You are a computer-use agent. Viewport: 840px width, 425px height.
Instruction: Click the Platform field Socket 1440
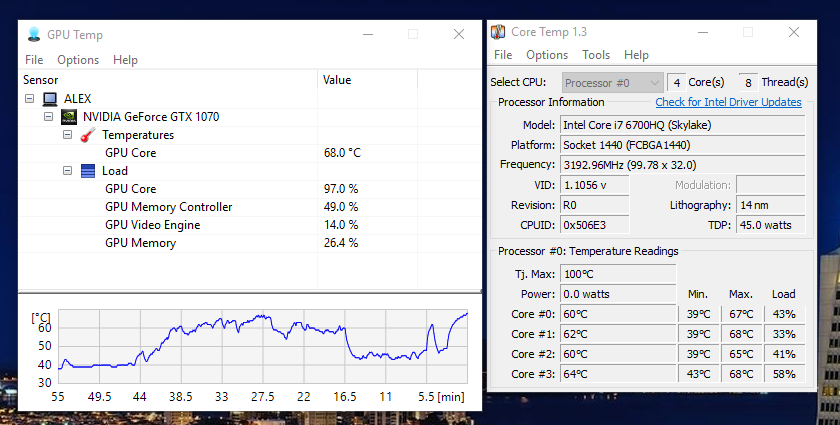(682, 145)
